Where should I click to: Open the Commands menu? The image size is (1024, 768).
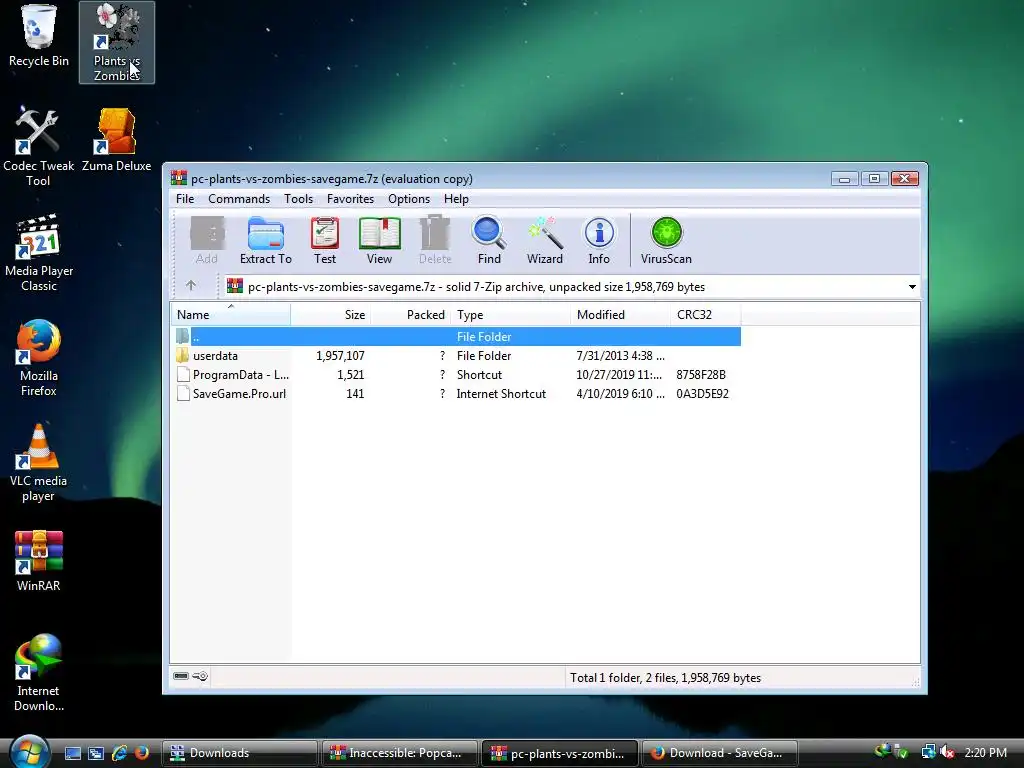coord(239,199)
